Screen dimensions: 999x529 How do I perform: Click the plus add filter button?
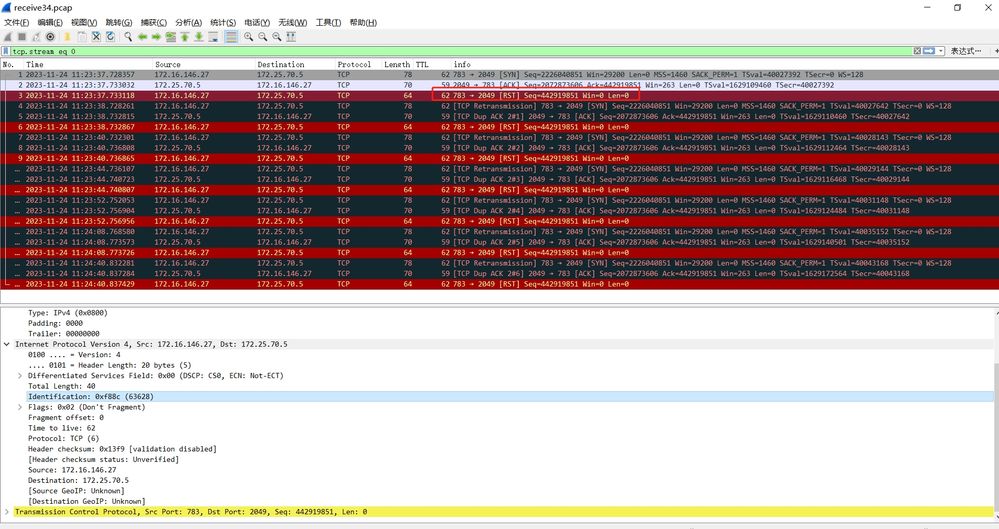(996, 51)
